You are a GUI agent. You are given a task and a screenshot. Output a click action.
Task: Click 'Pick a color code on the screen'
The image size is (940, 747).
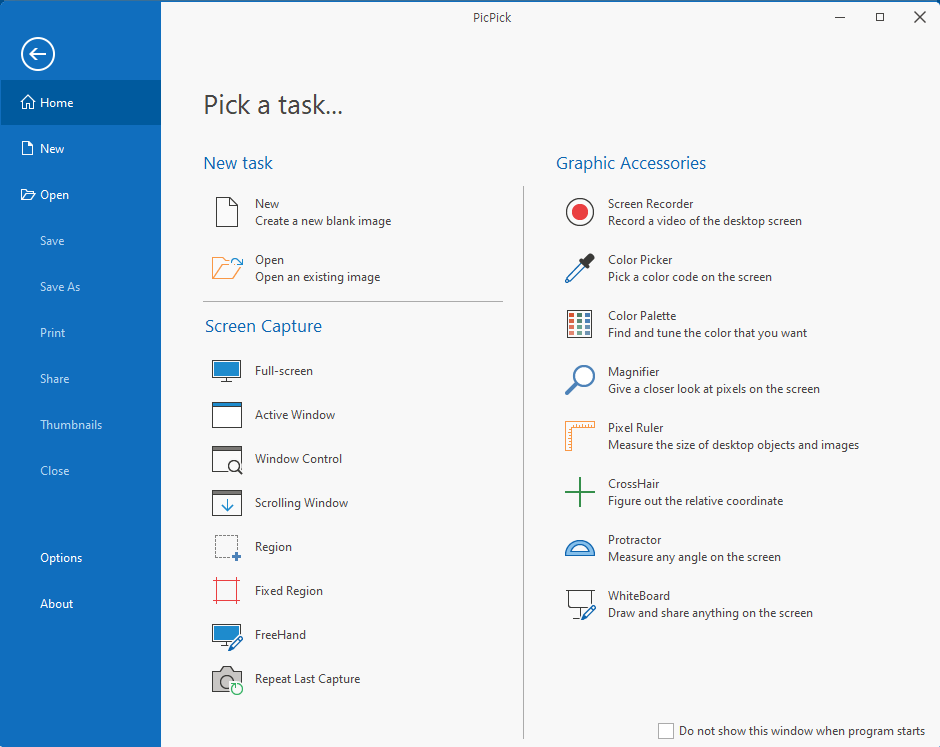coord(689,277)
